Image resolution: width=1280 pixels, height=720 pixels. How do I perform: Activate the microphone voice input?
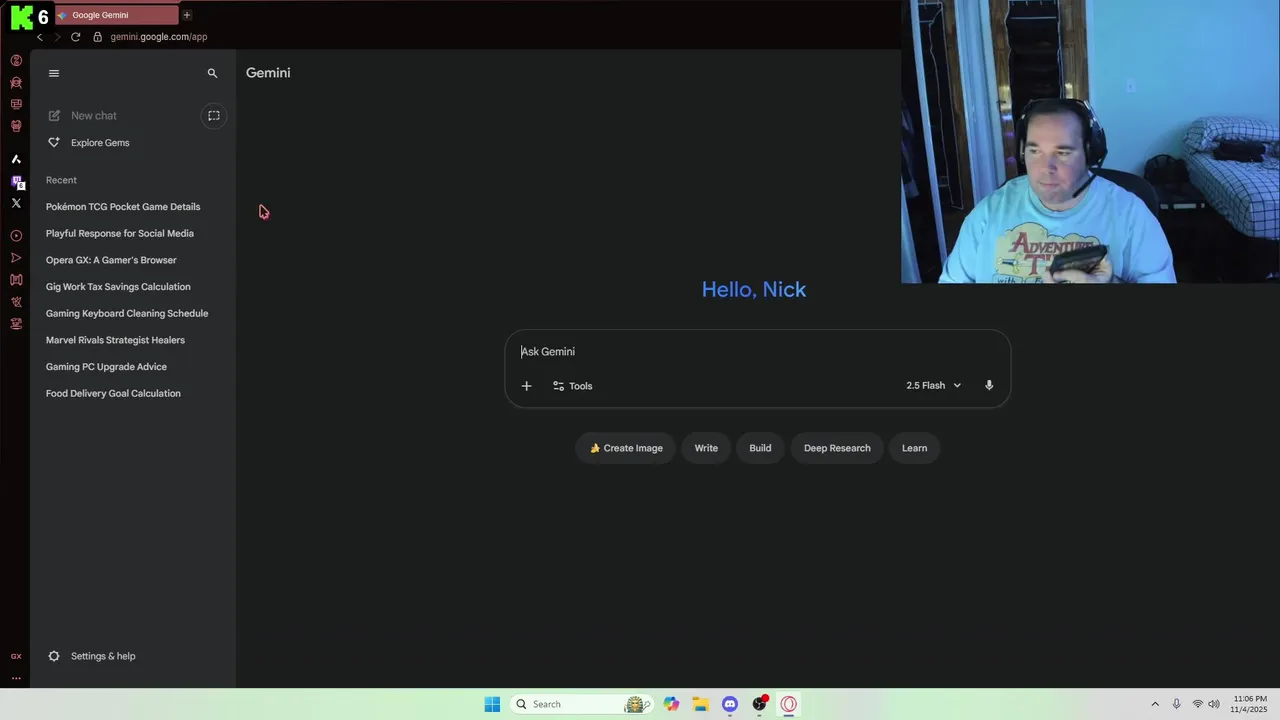pos(989,386)
